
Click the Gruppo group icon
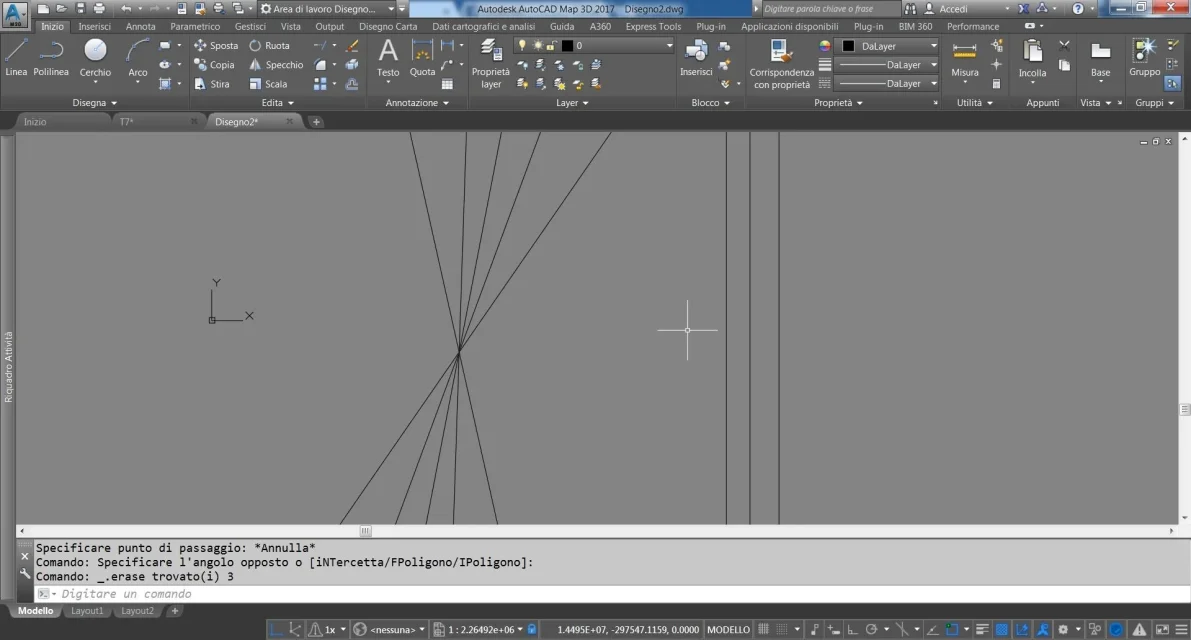pyautogui.click(x=1144, y=58)
